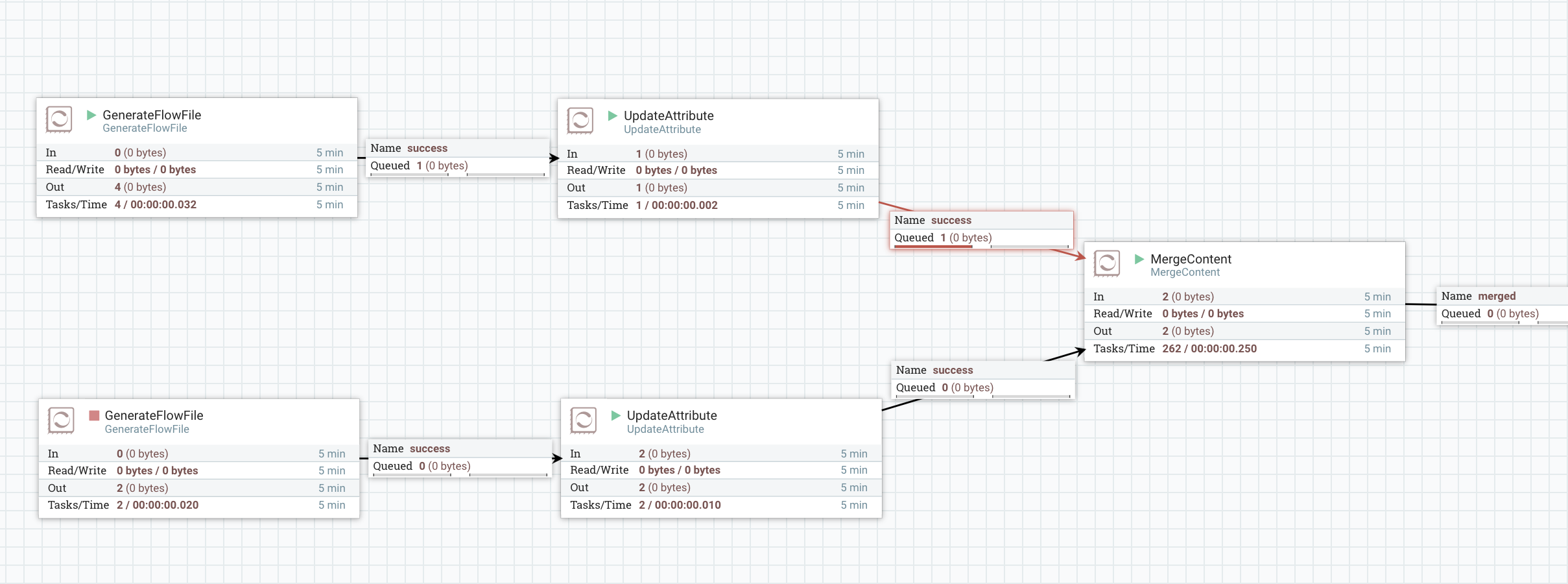Select the highlighted success connection to MergeContent

pyautogui.click(x=981, y=229)
